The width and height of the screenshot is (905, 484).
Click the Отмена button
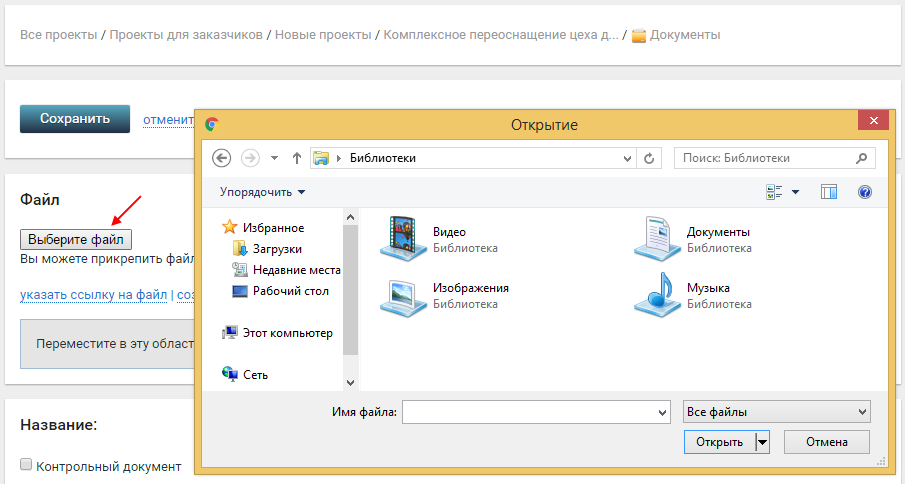coord(827,442)
